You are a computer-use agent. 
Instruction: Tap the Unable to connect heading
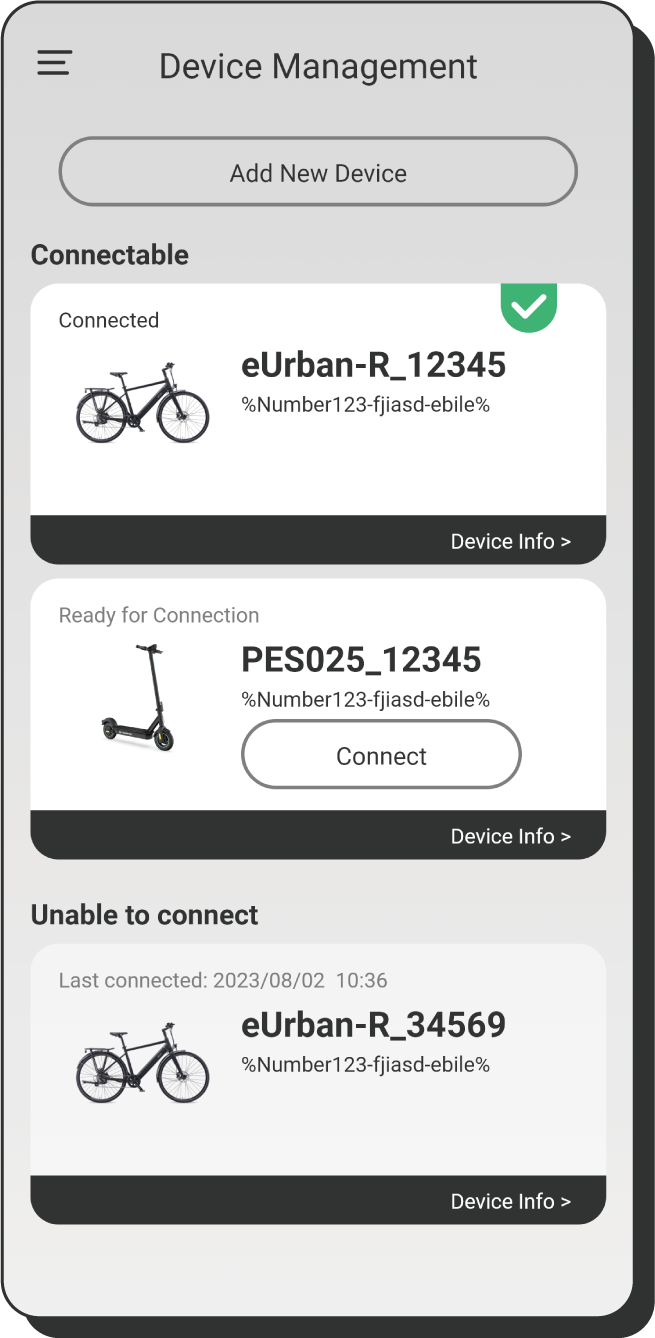pos(144,915)
